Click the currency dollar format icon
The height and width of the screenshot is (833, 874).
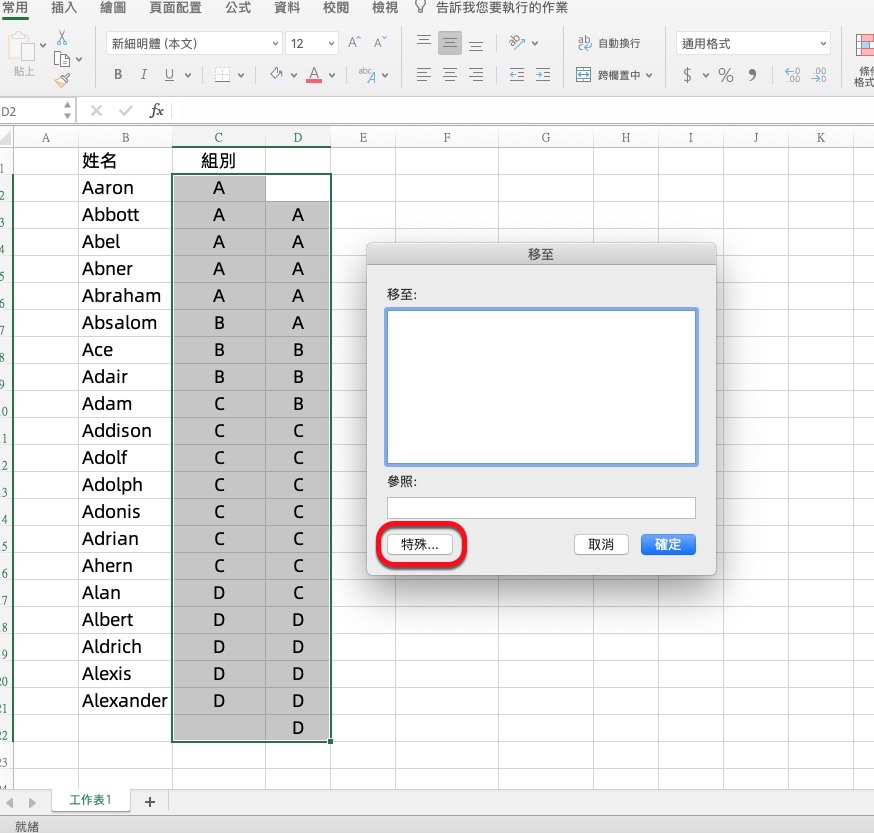click(x=688, y=76)
